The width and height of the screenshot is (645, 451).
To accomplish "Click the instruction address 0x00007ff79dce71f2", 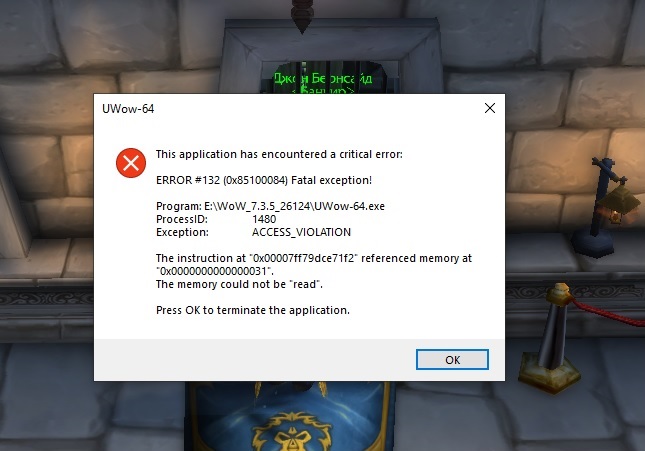I will click(304, 258).
